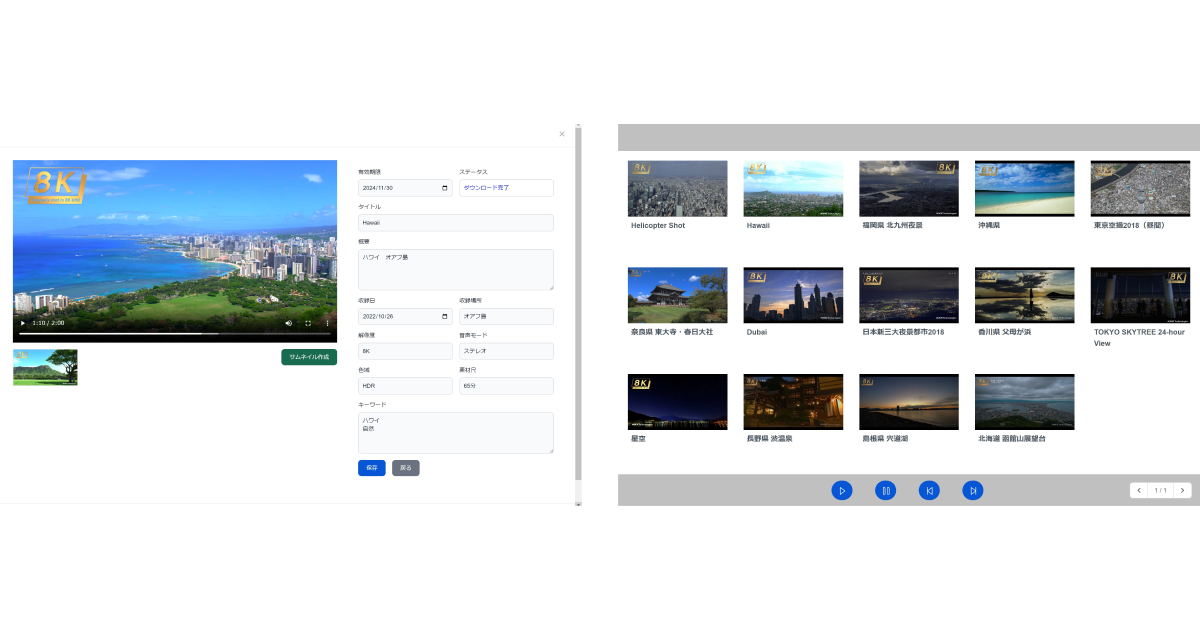Click the 音声モード field showing ステレオ
The height and width of the screenshot is (630, 1200).
point(506,351)
